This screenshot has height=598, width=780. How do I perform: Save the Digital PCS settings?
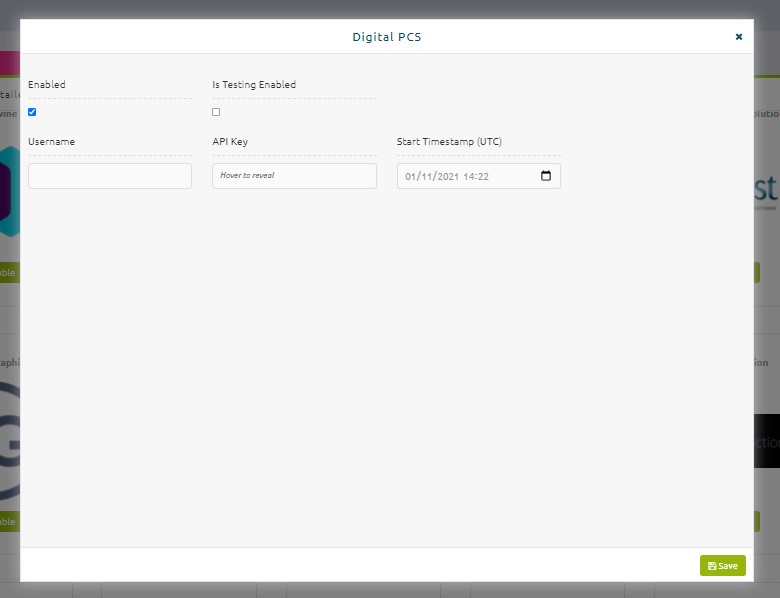coord(723,566)
